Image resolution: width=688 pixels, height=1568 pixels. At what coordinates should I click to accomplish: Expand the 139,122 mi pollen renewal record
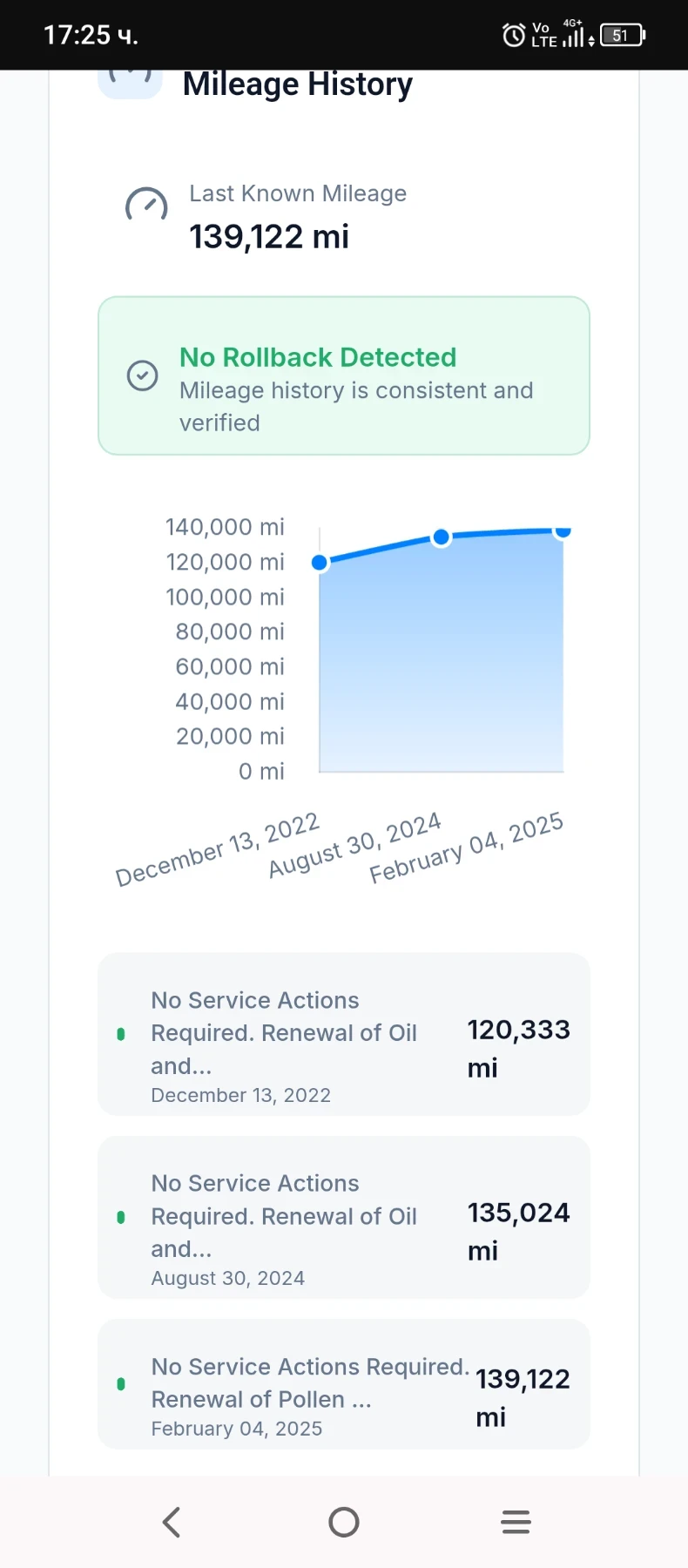tap(344, 1384)
